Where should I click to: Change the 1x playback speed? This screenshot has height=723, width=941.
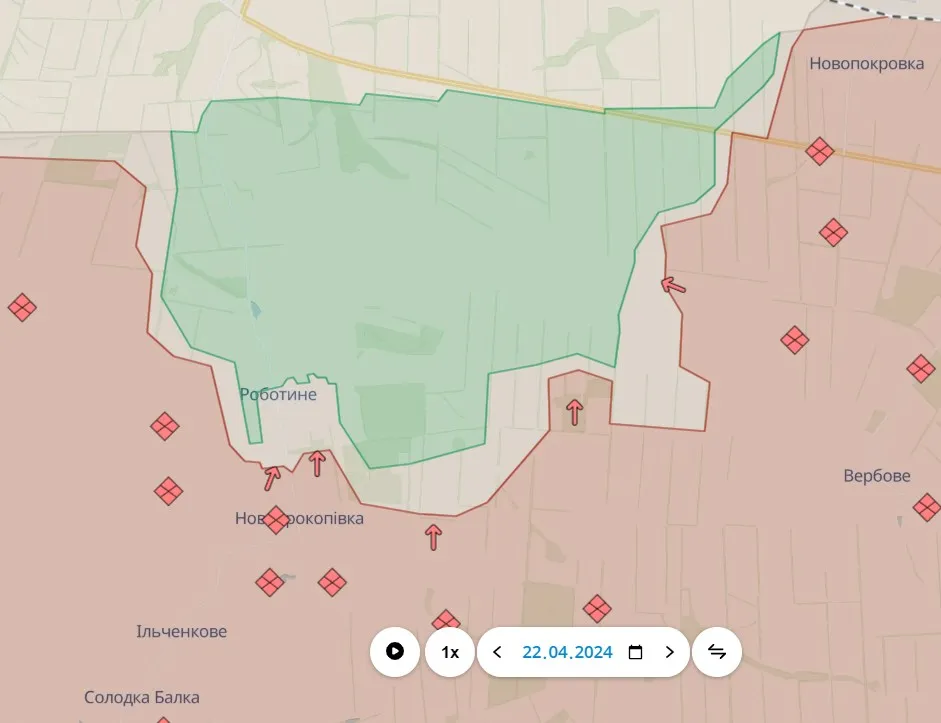coord(450,652)
